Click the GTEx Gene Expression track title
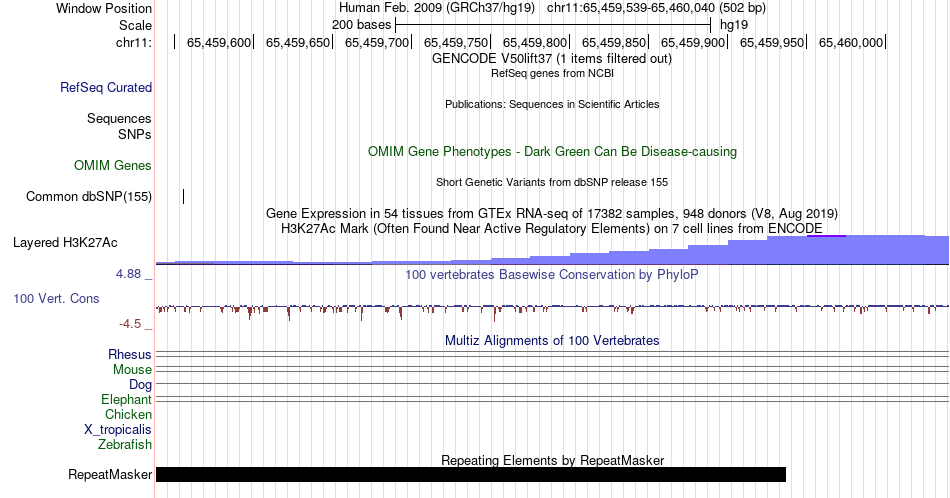Image resolution: width=950 pixels, height=498 pixels. pyautogui.click(x=552, y=213)
